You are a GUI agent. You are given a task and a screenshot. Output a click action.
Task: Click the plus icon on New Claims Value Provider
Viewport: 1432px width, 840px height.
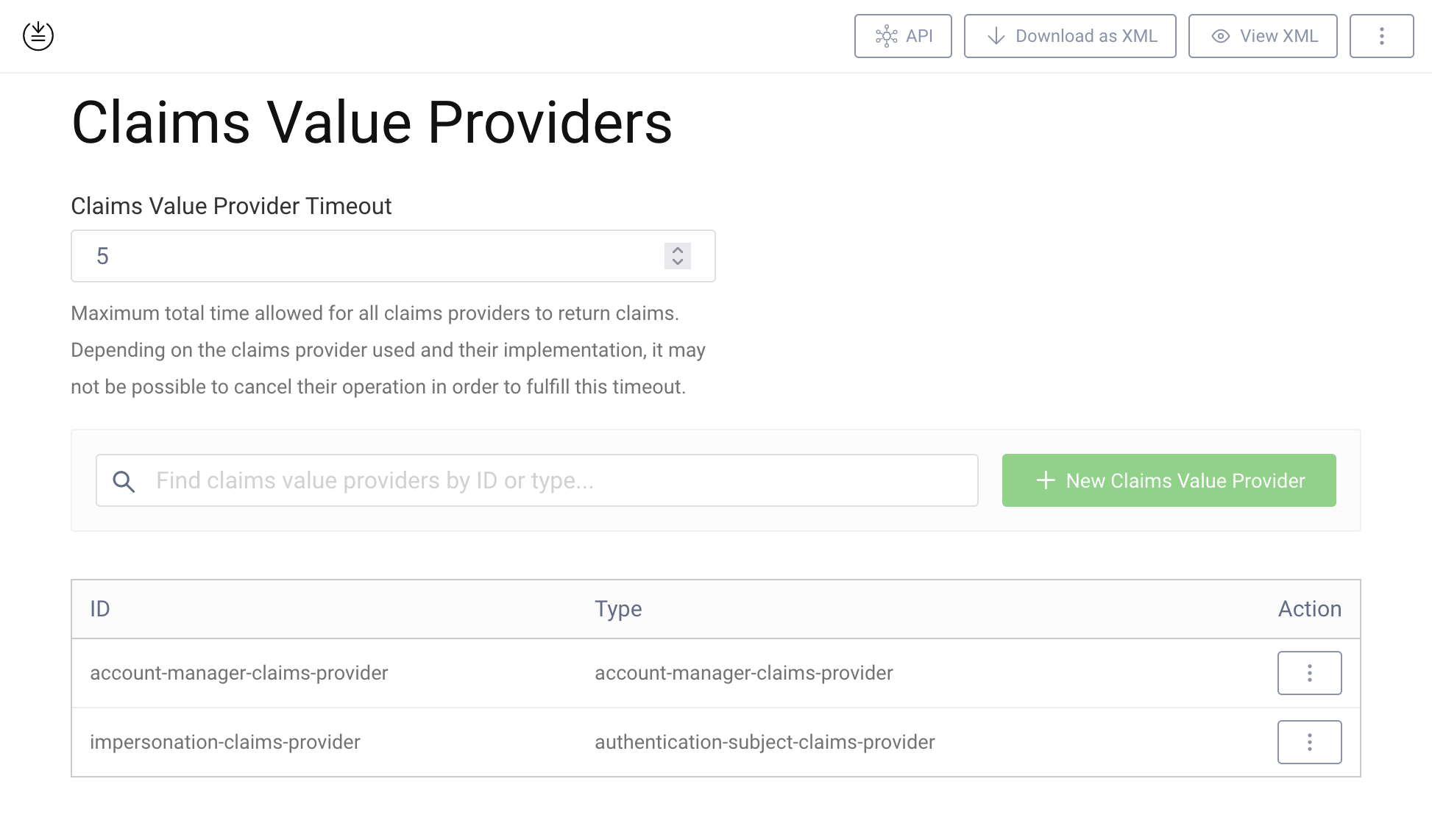1046,480
